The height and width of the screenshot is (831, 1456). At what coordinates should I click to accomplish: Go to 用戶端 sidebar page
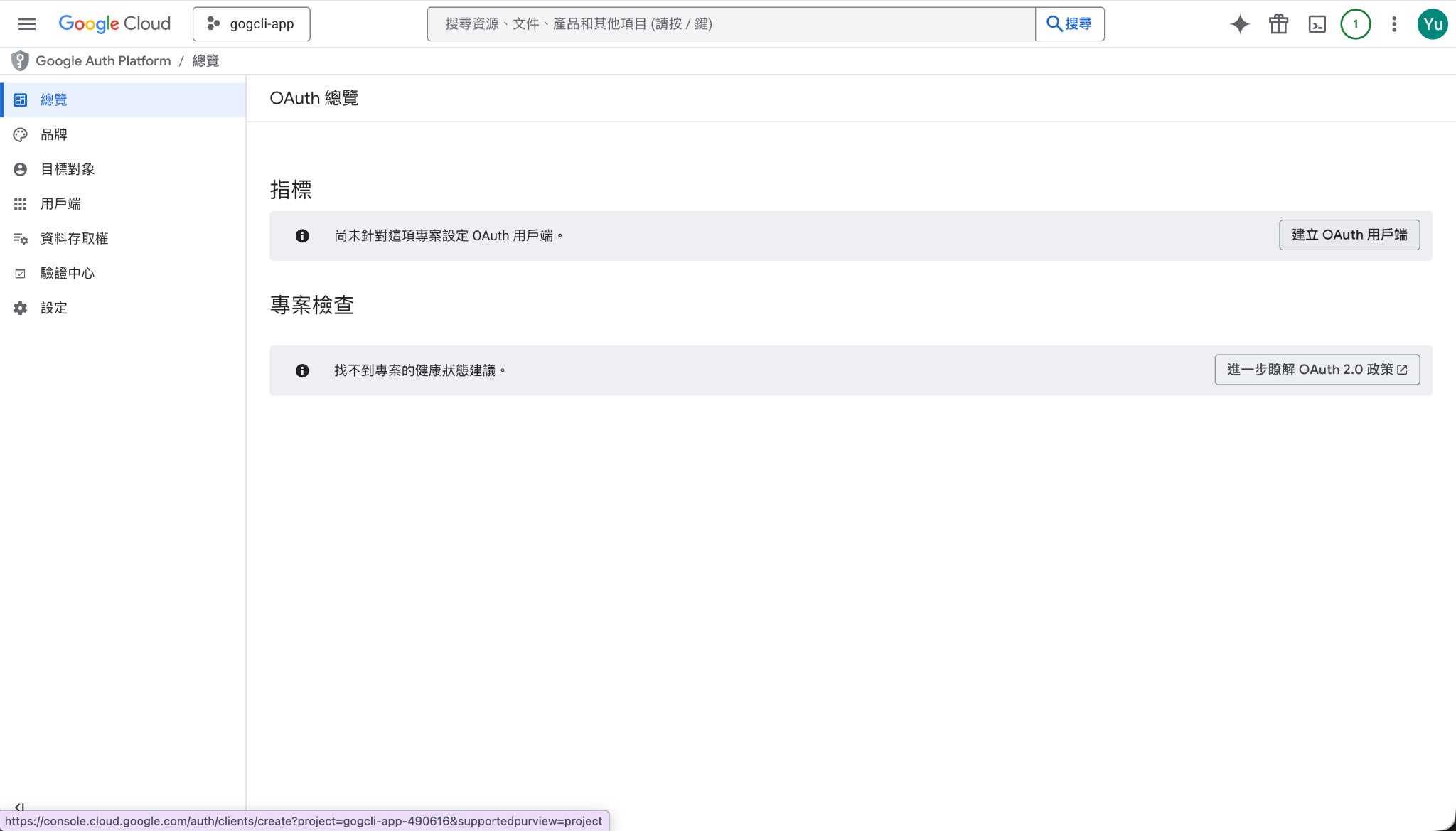60,204
